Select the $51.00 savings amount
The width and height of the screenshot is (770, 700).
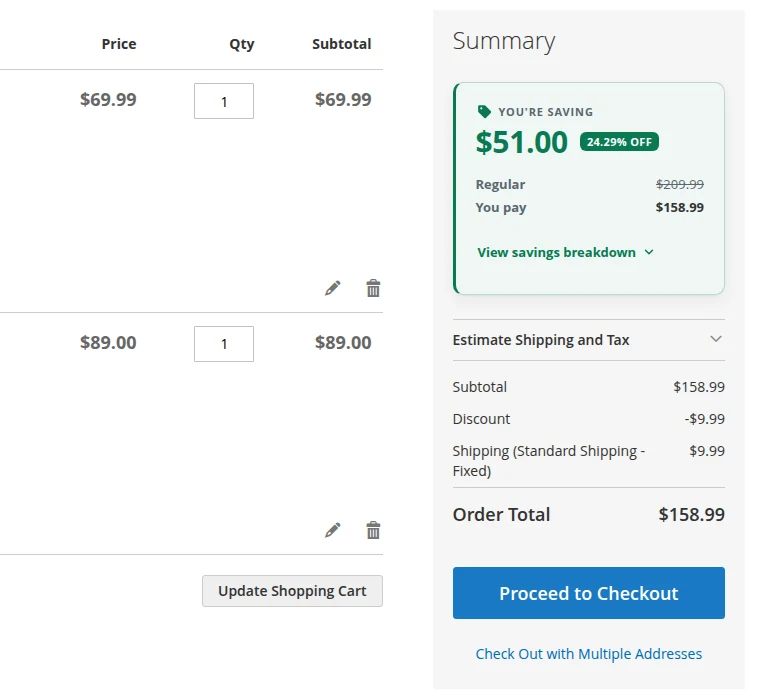522,142
